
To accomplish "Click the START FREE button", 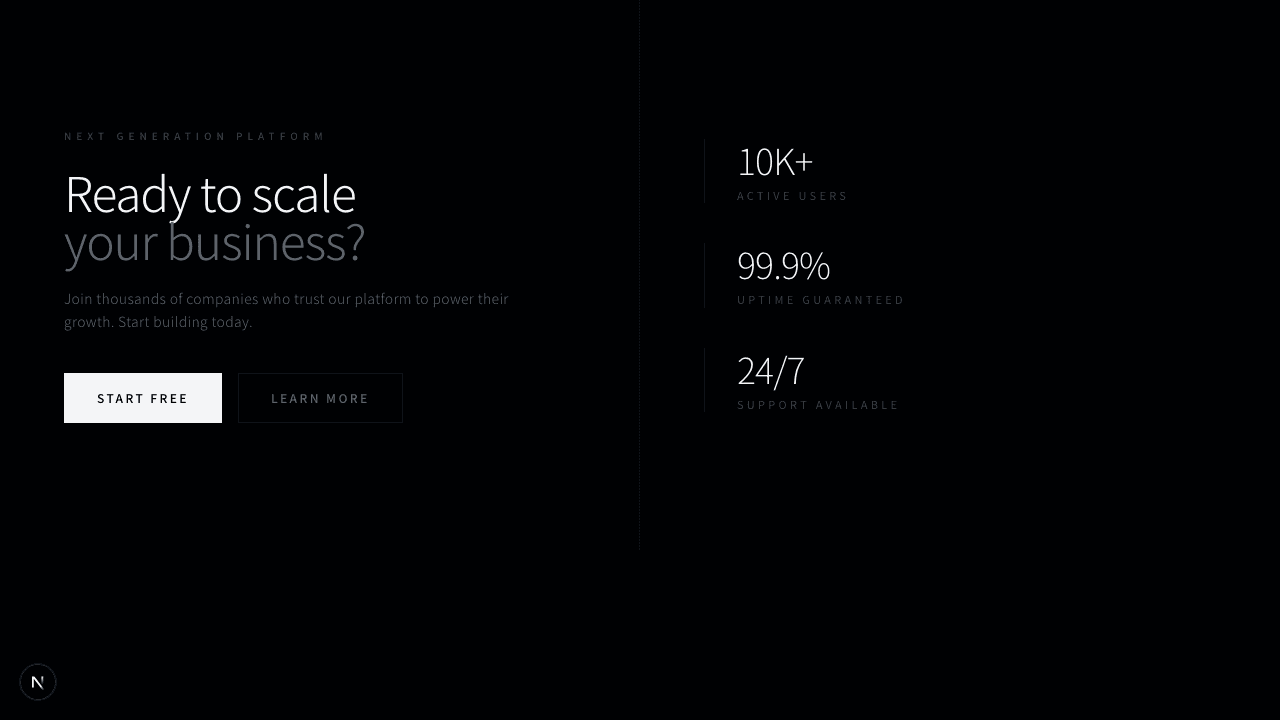I will pyautogui.click(x=143, y=398).
